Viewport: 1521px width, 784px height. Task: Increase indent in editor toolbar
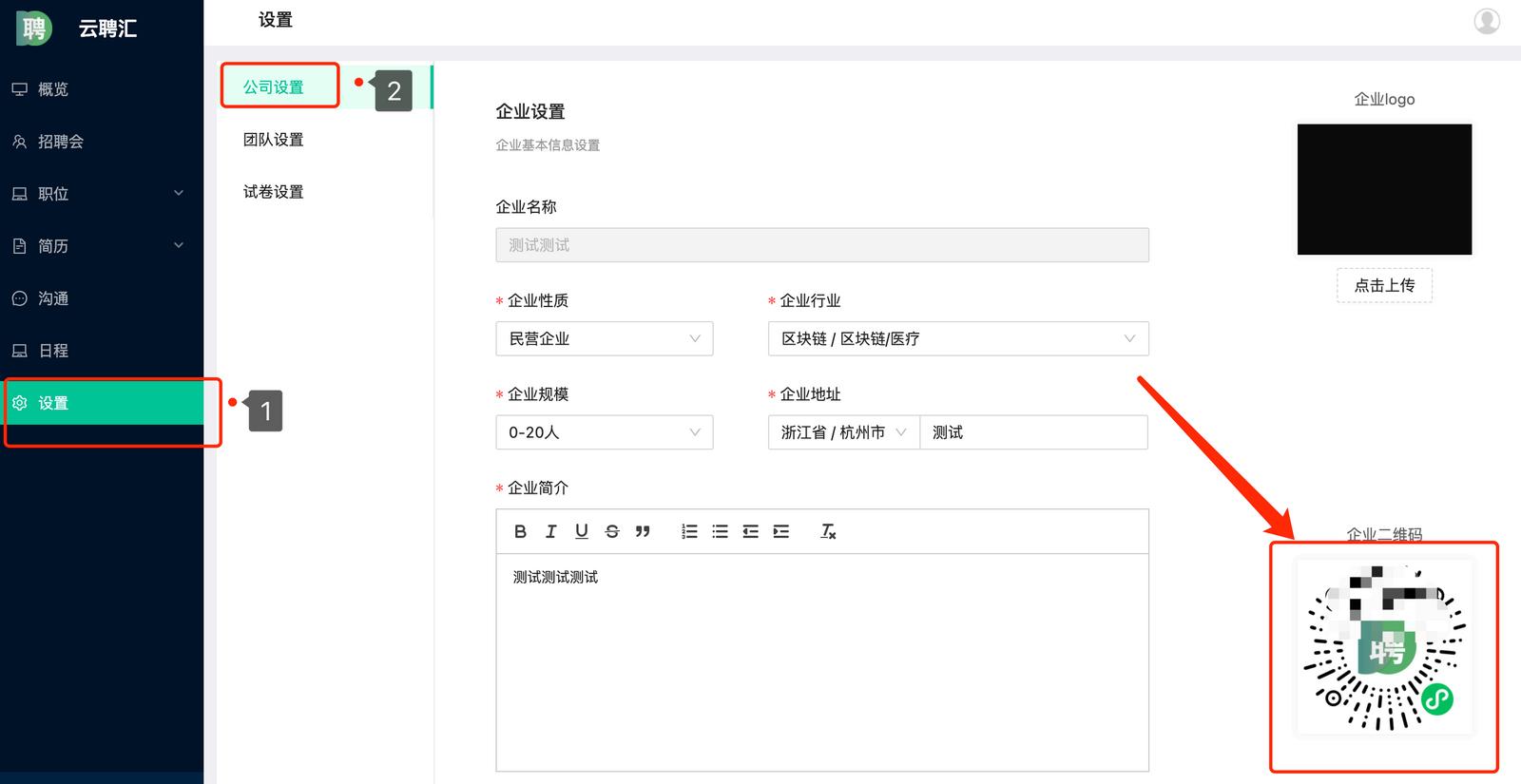pyautogui.click(x=780, y=531)
